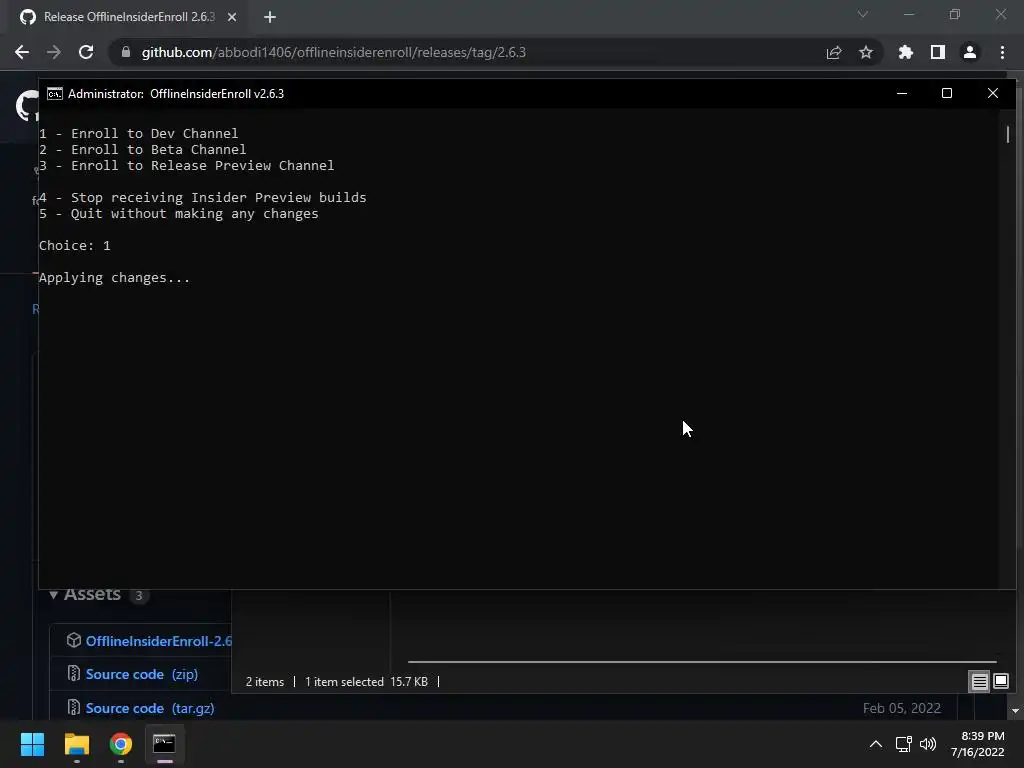This screenshot has width=1024, height=768.
Task: Open Command Prompt from taskbar
Action: coord(164,744)
